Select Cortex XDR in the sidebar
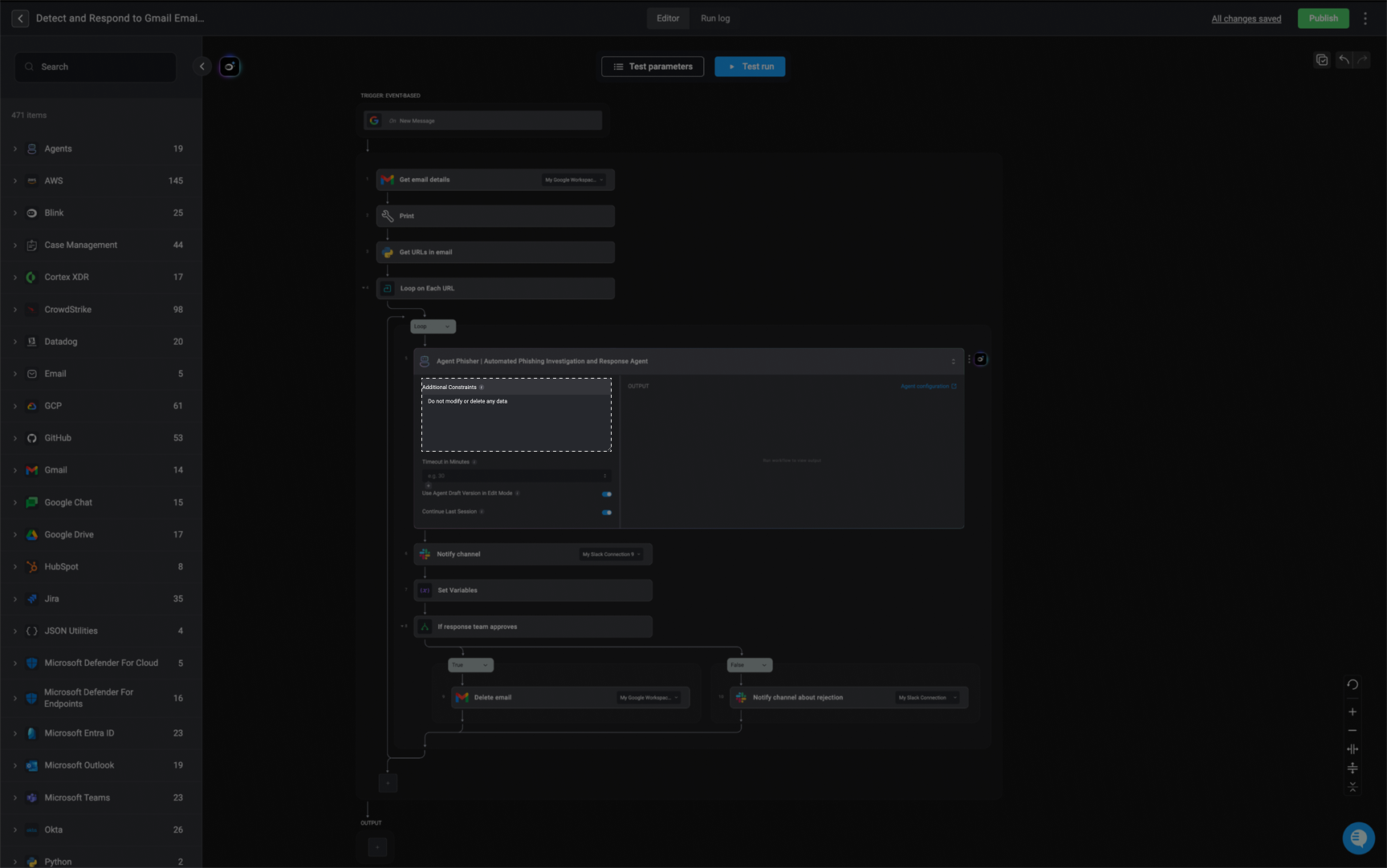This screenshot has height=868, width=1387. 101,278
